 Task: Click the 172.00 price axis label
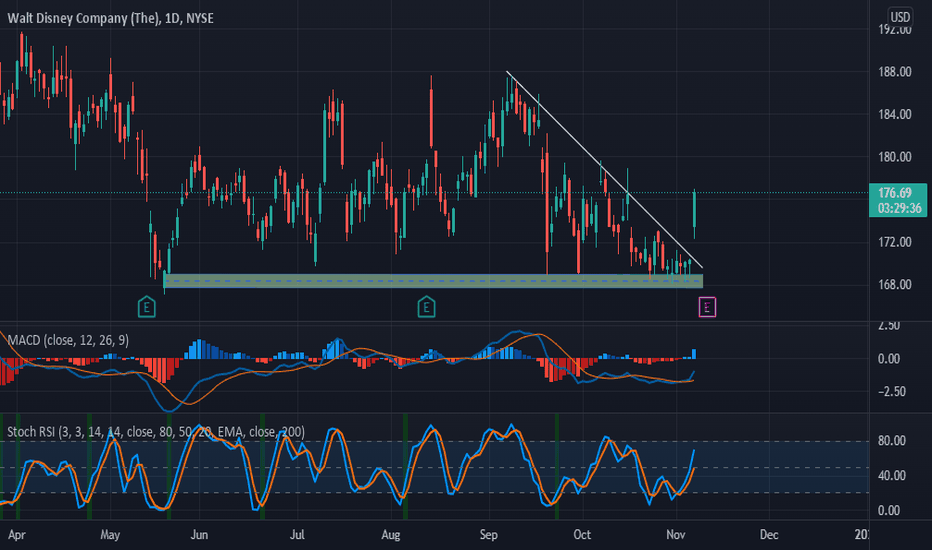click(895, 242)
